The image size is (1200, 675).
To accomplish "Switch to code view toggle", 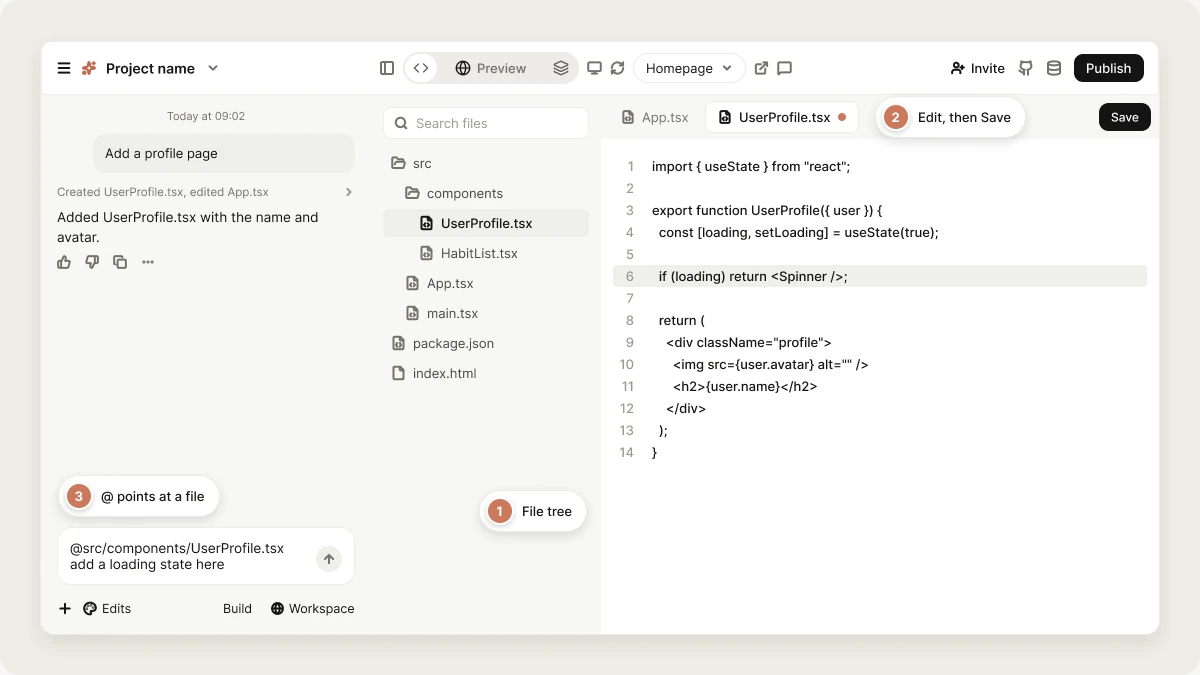I will click(x=421, y=68).
